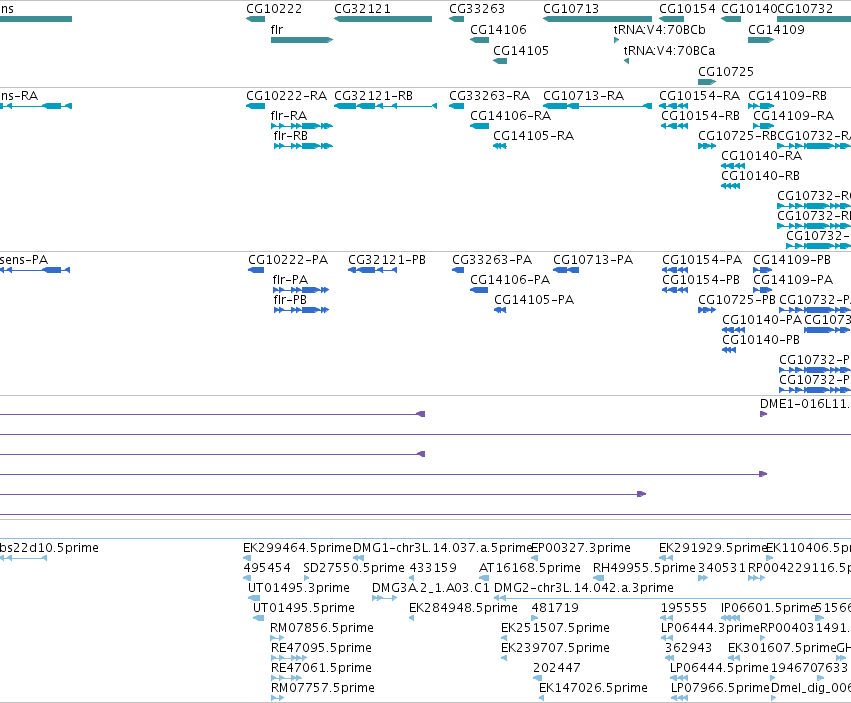The image size is (851, 703).
Task: Click the CG10140-RA transcript label
Action: click(761, 156)
